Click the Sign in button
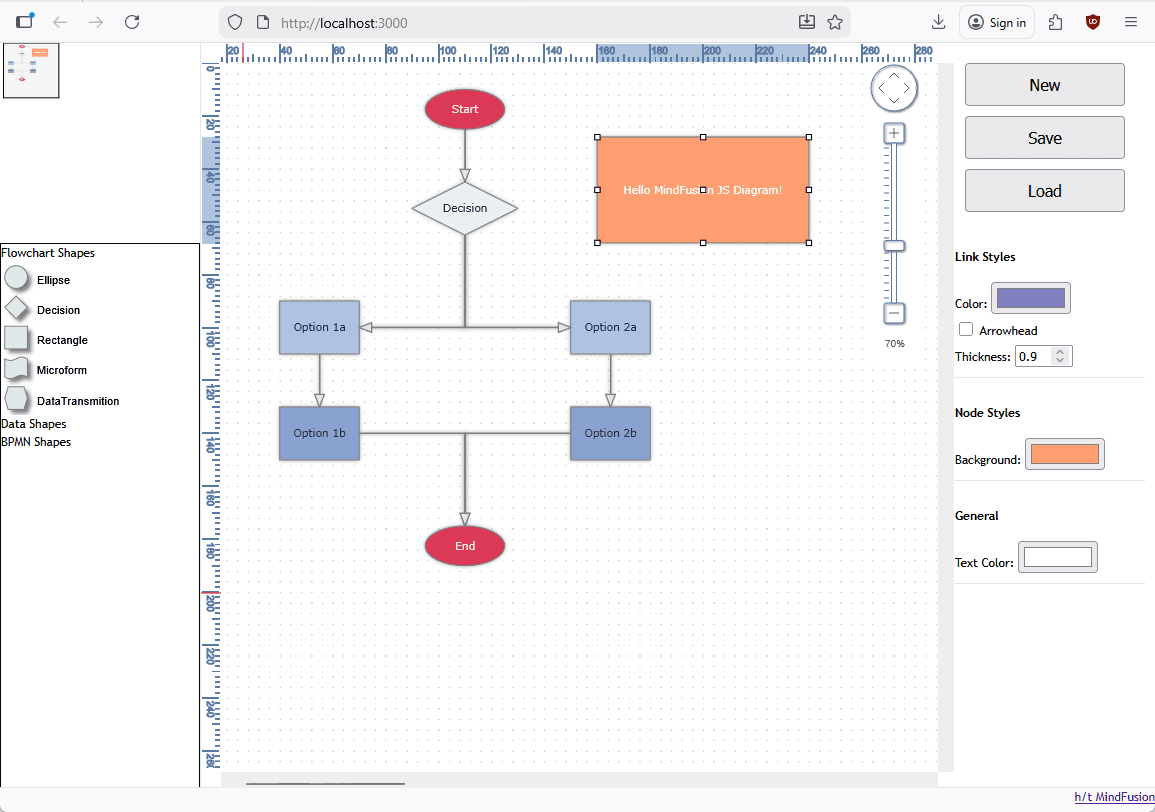1155x812 pixels. point(997,22)
